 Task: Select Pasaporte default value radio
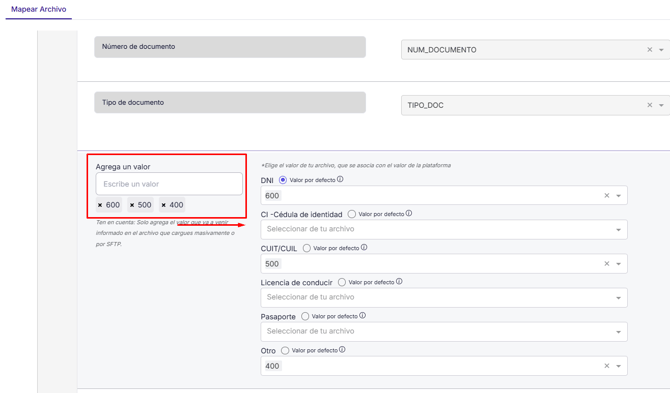point(305,316)
